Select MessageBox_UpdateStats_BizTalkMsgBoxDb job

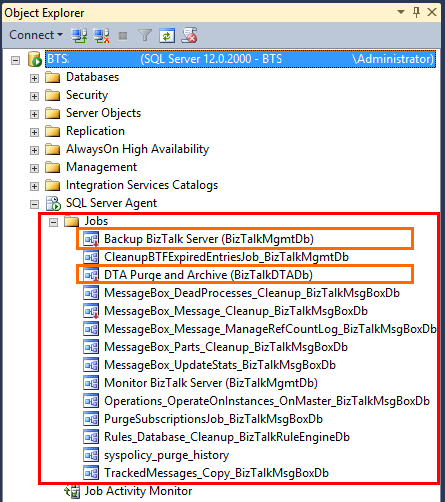220,365
